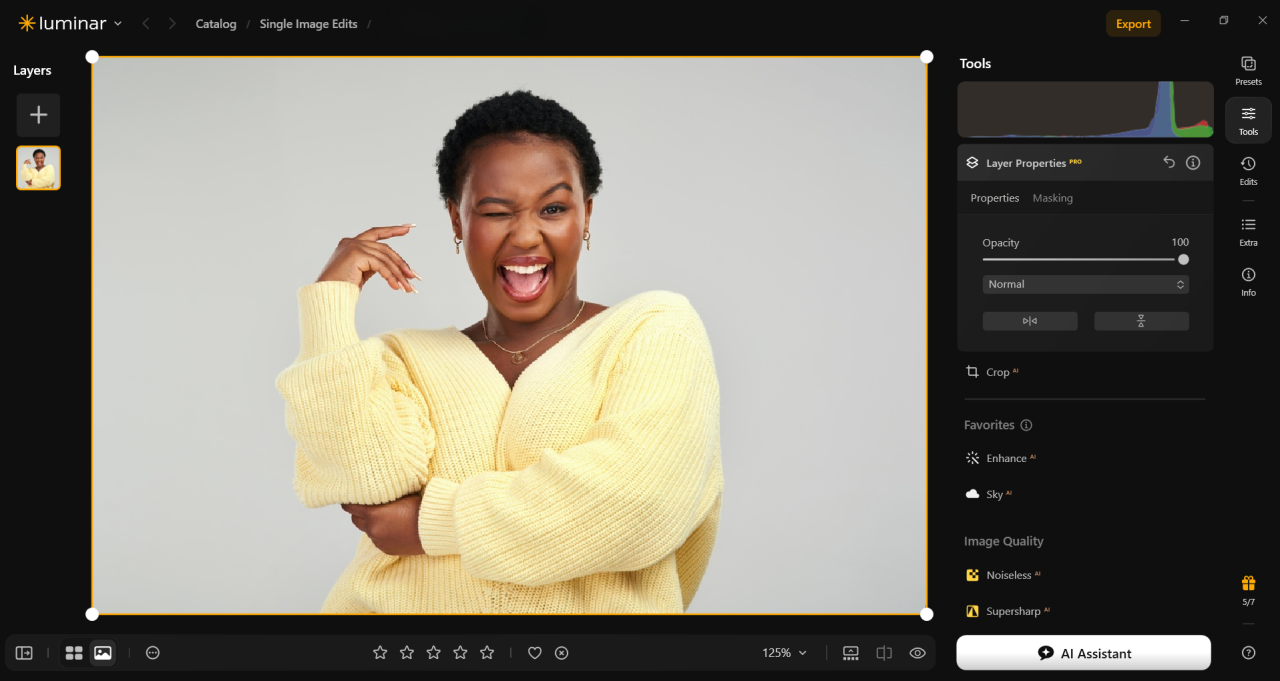Click the histogram display
The image size is (1280, 681).
[1085, 110]
